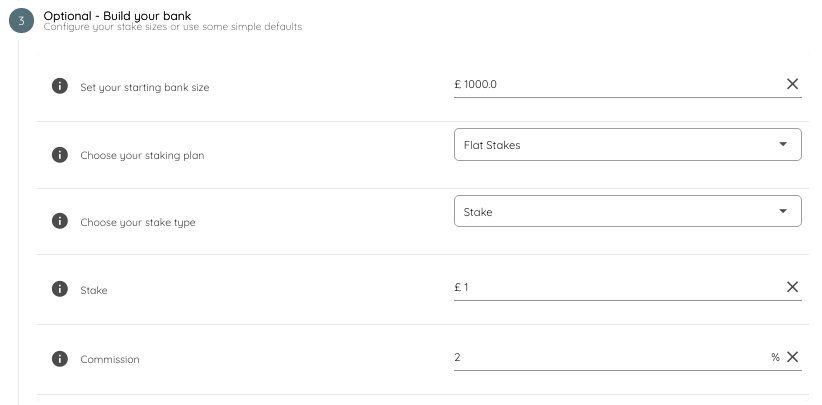Click the step 3 number badge

click(x=21, y=21)
